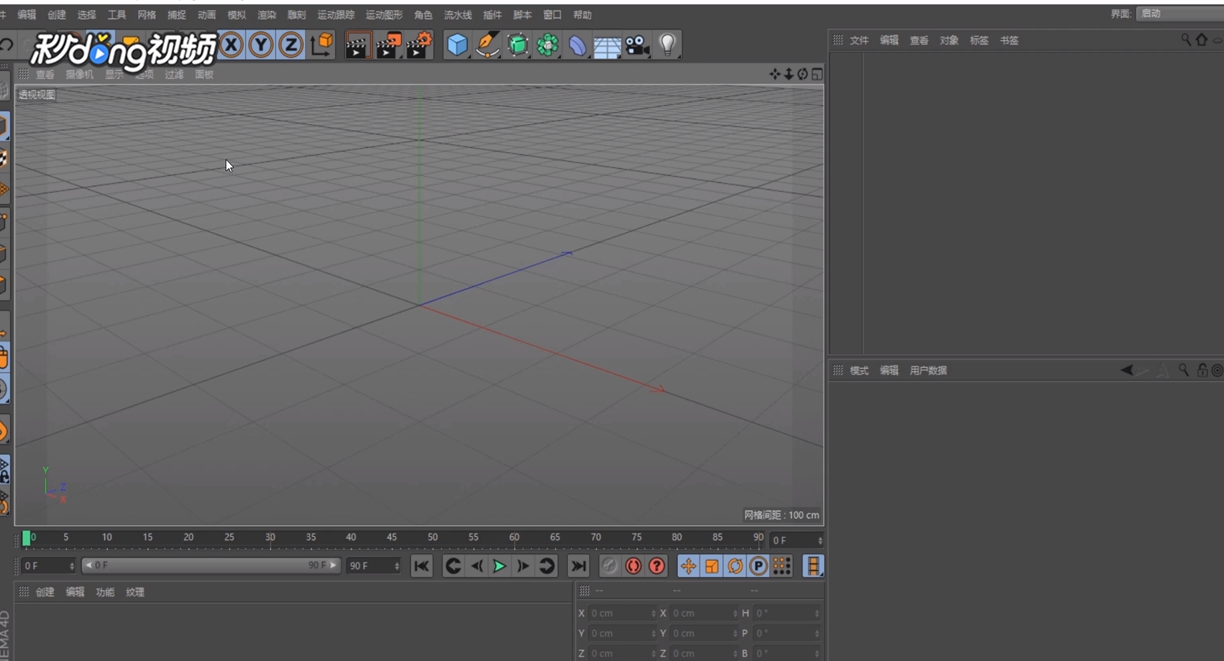Step back one frame
The height and width of the screenshot is (661, 1224).
[477, 566]
